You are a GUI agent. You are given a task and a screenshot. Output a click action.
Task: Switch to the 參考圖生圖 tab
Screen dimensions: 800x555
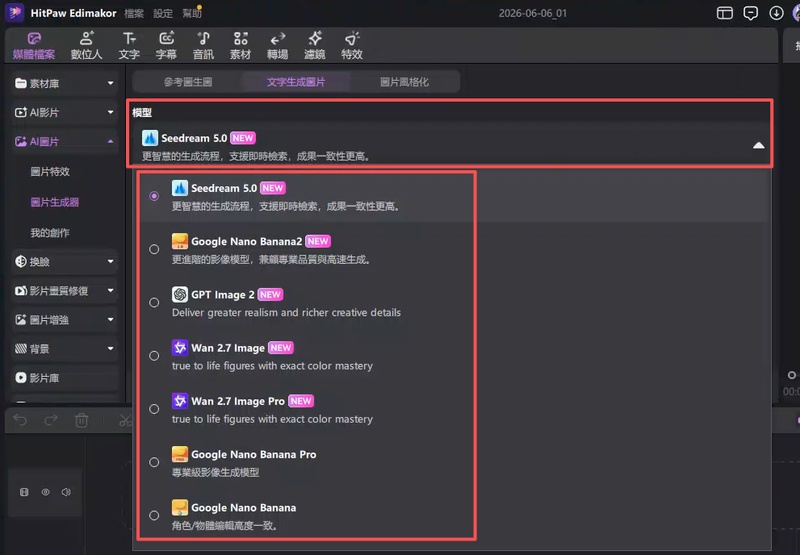tap(188, 82)
